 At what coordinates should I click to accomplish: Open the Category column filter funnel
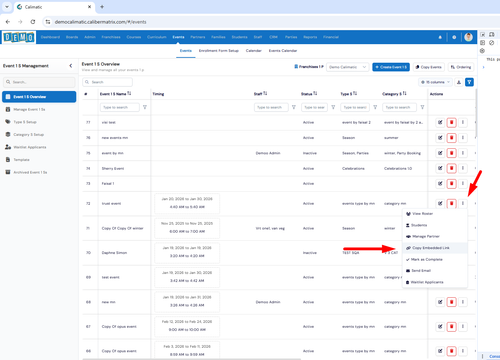click(x=422, y=107)
